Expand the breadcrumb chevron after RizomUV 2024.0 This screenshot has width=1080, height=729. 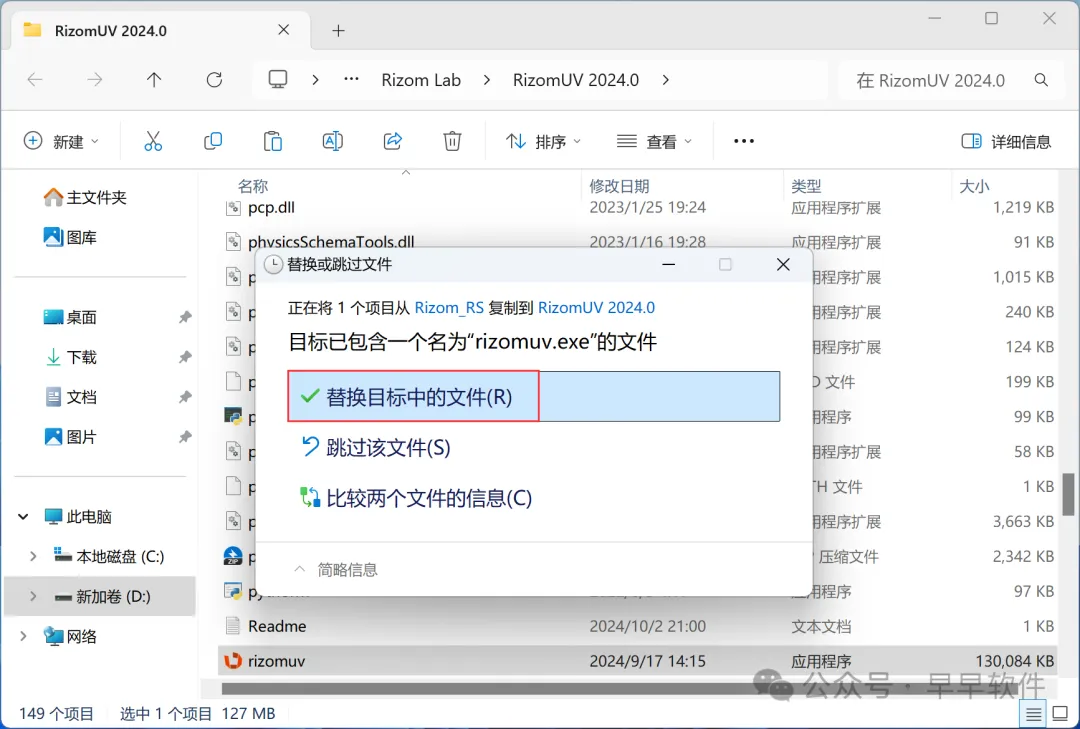(x=665, y=80)
